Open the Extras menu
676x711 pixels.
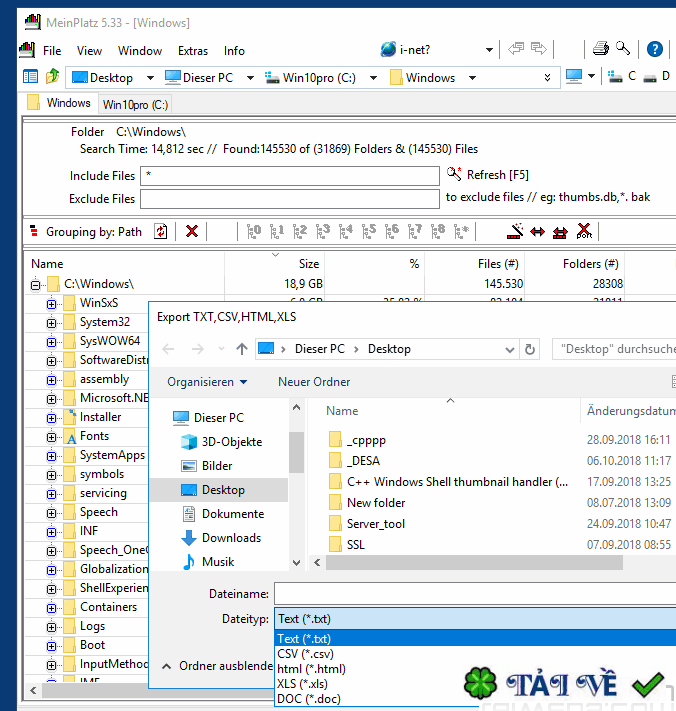[x=193, y=51]
